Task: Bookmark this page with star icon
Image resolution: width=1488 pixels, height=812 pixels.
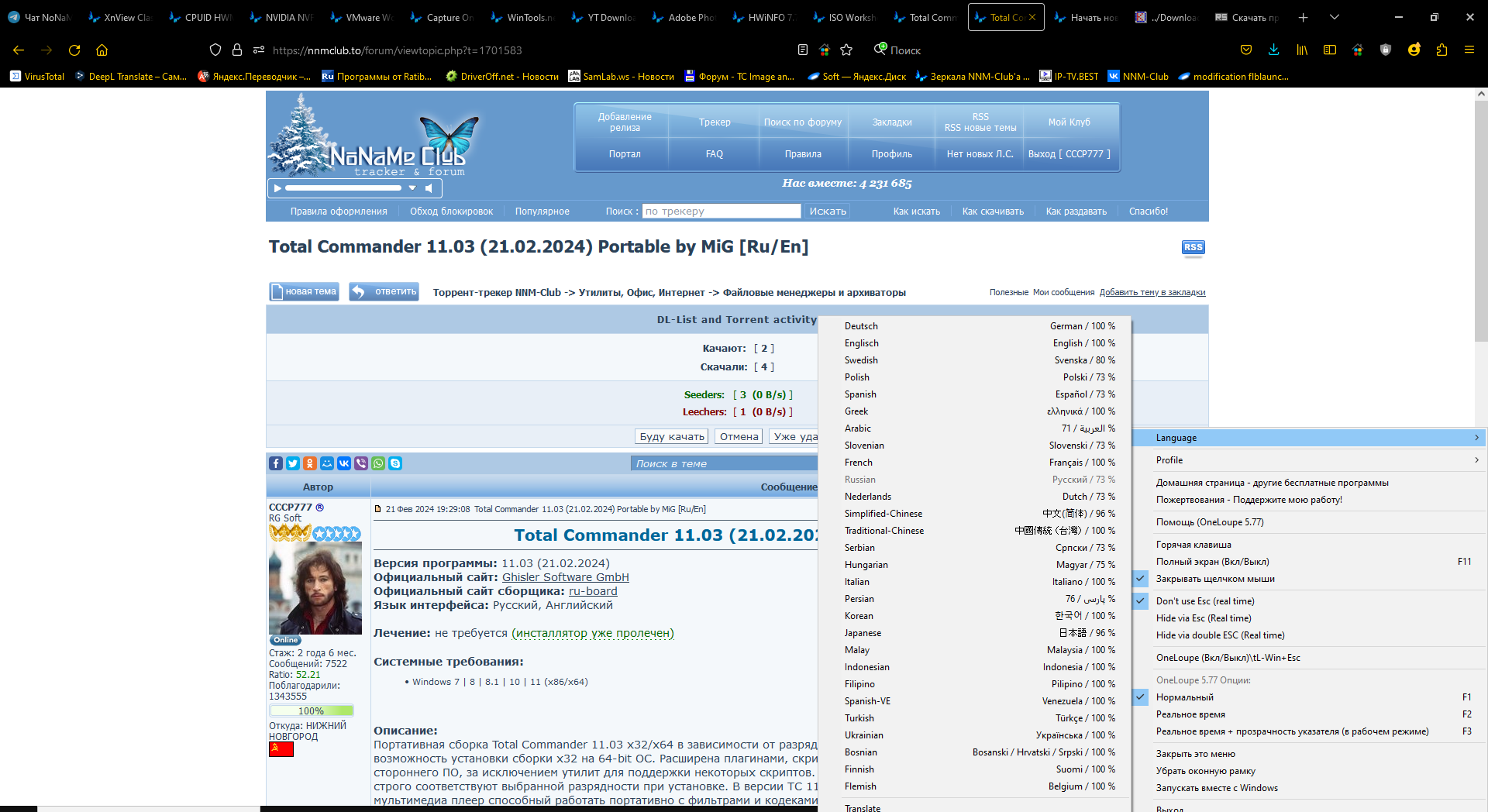Action: click(846, 50)
